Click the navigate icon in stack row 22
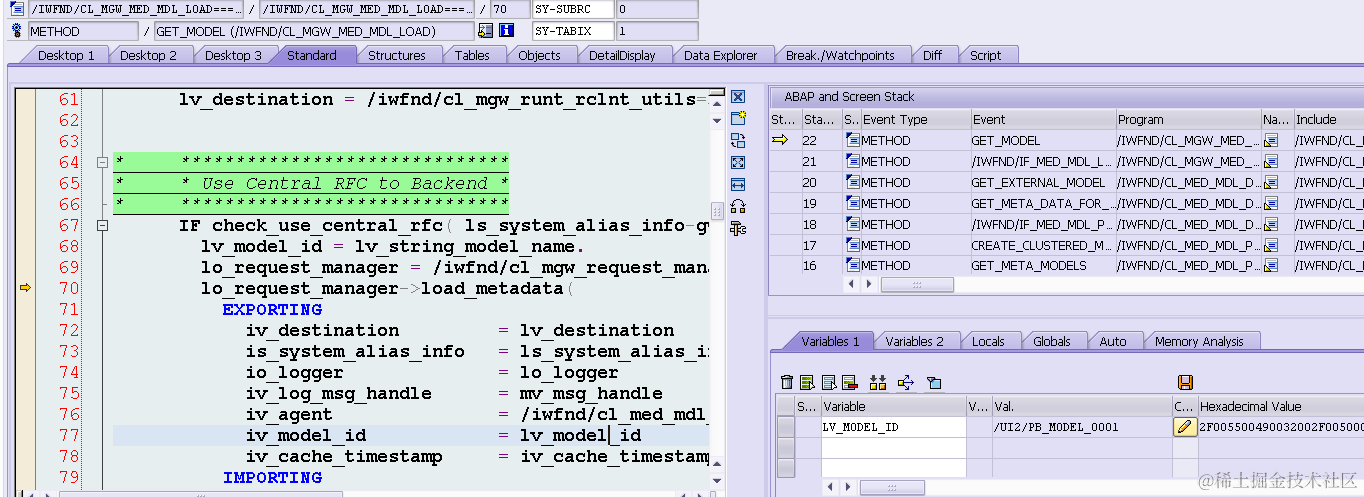The height and width of the screenshot is (497, 1364). [x=1271, y=141]
